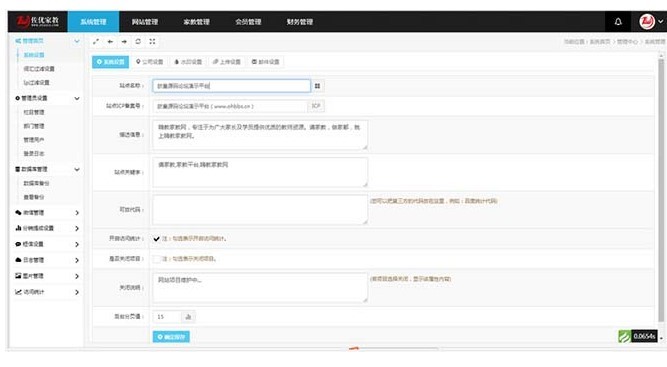Click the gear icon of 管理员设置 section
This screenshot has height=367, width=667.
tap(18, 98)
